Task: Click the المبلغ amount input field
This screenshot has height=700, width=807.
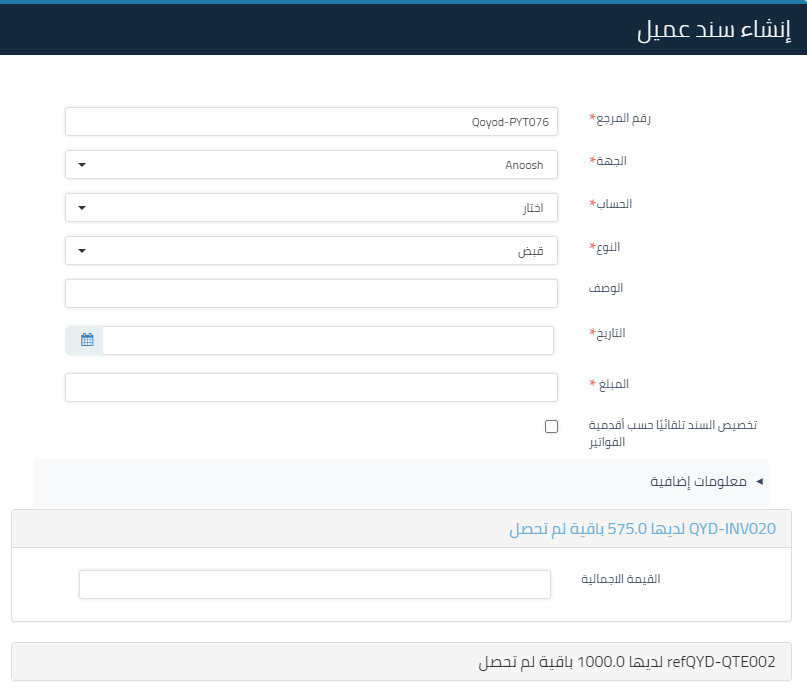Action: pos(310,385)
